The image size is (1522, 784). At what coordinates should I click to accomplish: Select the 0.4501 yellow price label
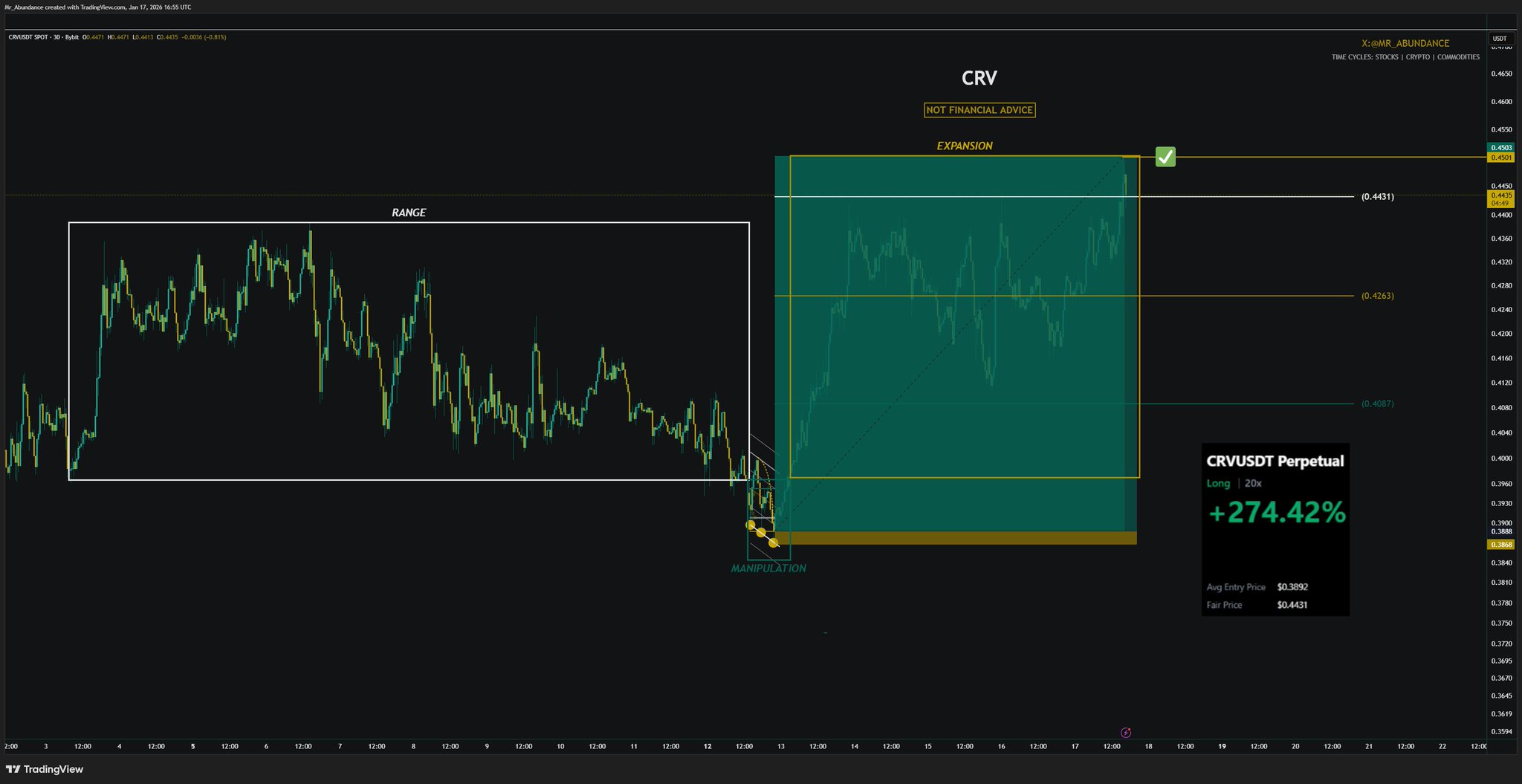1500,158
